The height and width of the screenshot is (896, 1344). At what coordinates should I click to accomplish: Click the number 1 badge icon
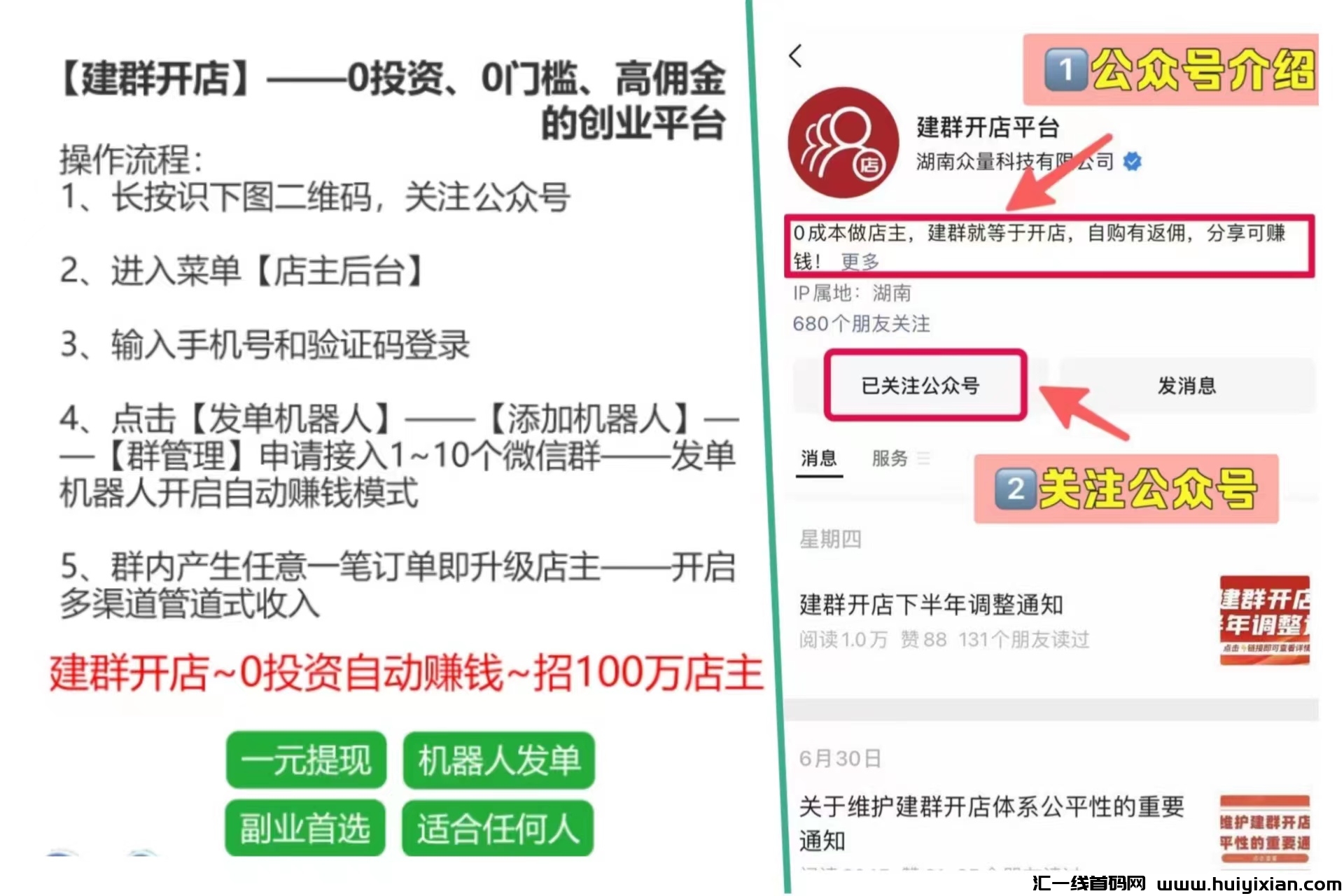click(x=1066, y=69)
